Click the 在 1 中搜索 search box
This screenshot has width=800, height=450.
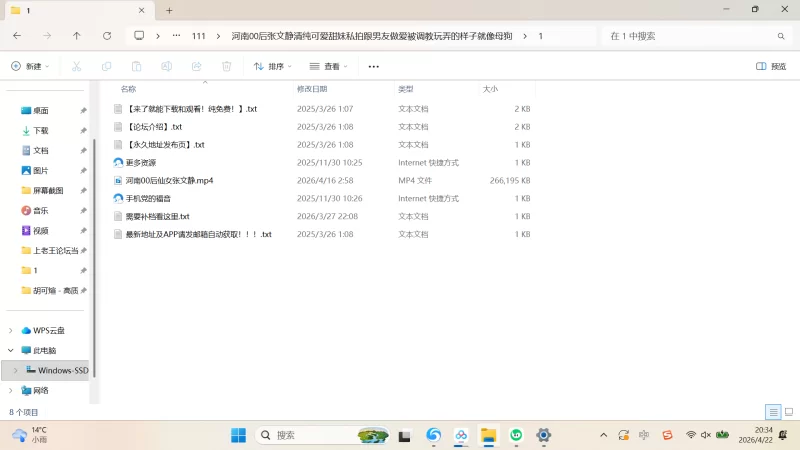697,36
